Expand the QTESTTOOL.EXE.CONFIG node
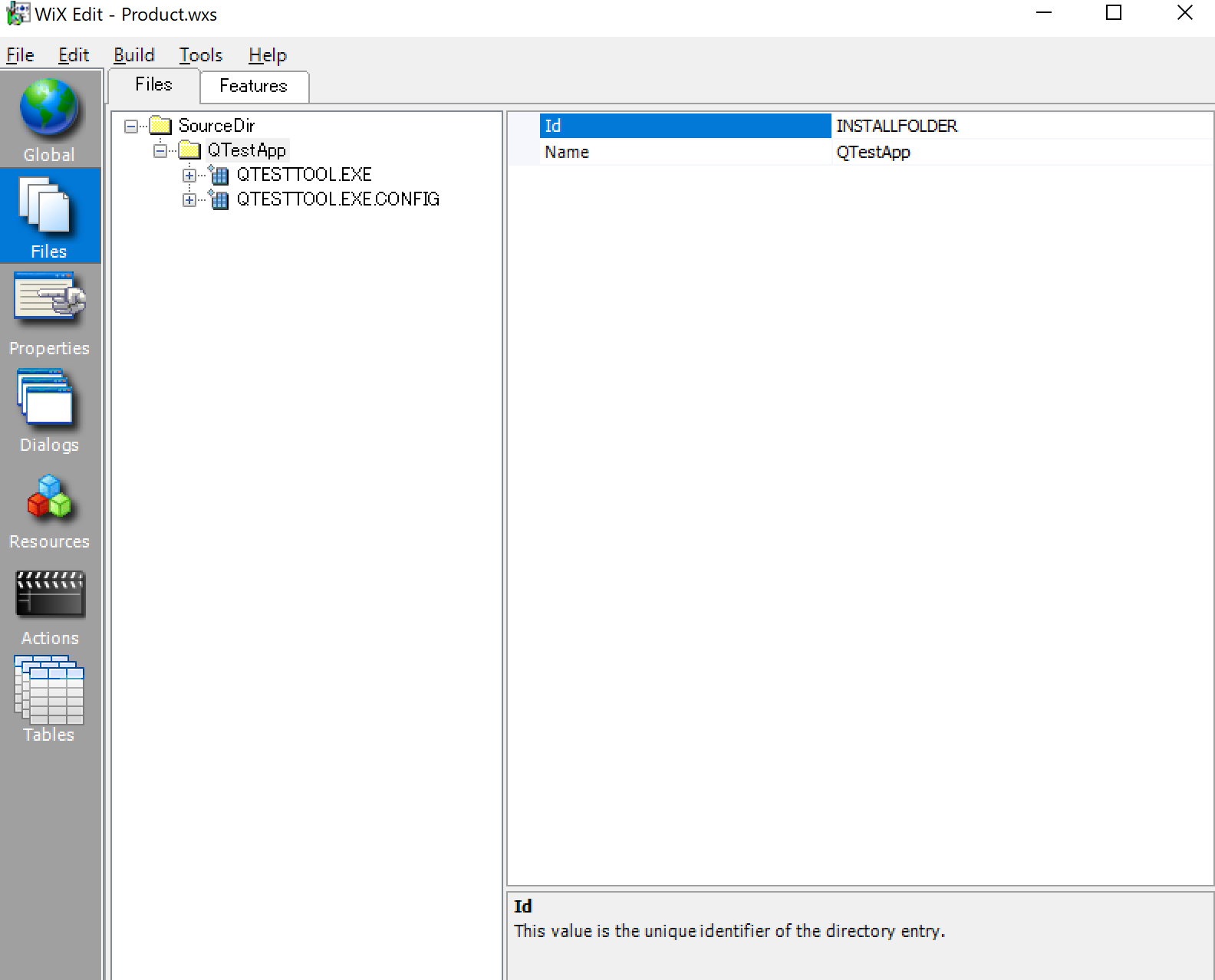The height and width of the screenshot is (980, 1215). point(189,199)
